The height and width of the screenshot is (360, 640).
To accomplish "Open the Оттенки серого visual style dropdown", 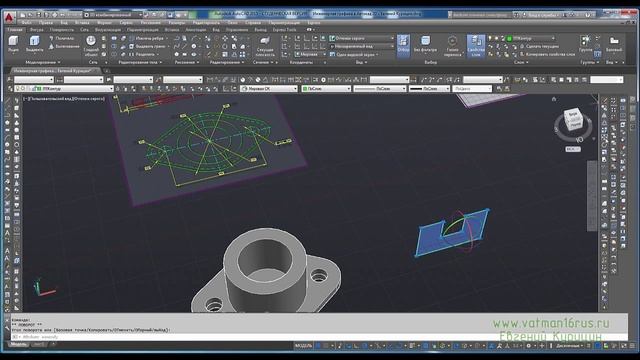I will (362, 38).
